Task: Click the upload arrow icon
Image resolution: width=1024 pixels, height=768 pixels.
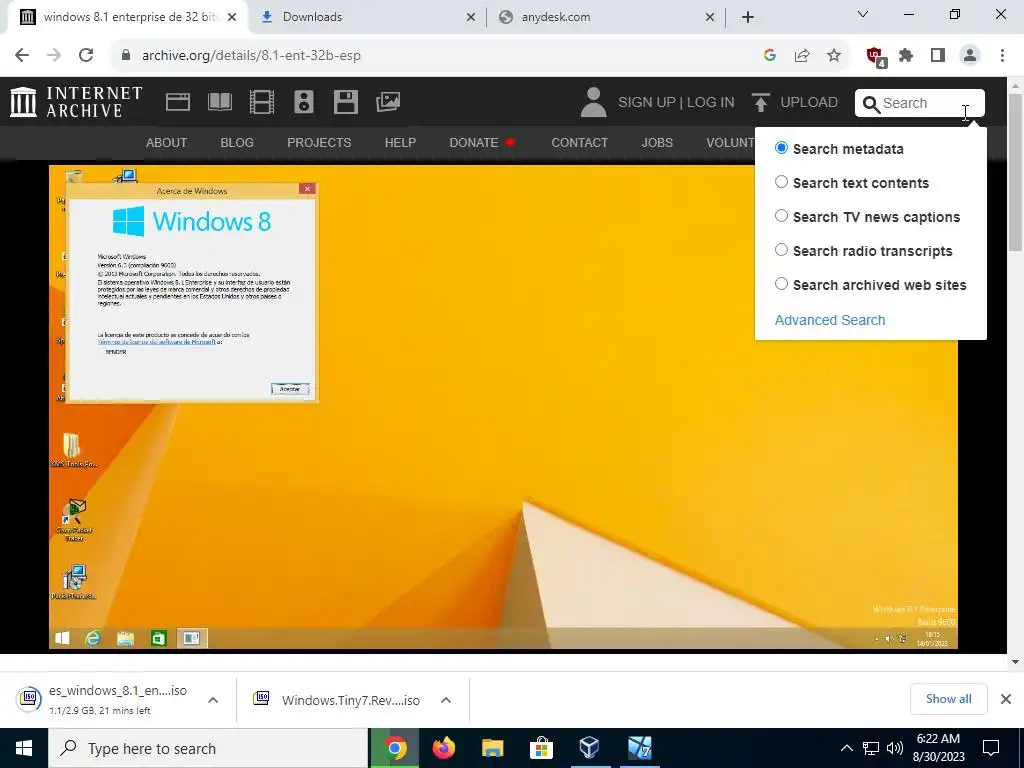Action: [760, 102]
